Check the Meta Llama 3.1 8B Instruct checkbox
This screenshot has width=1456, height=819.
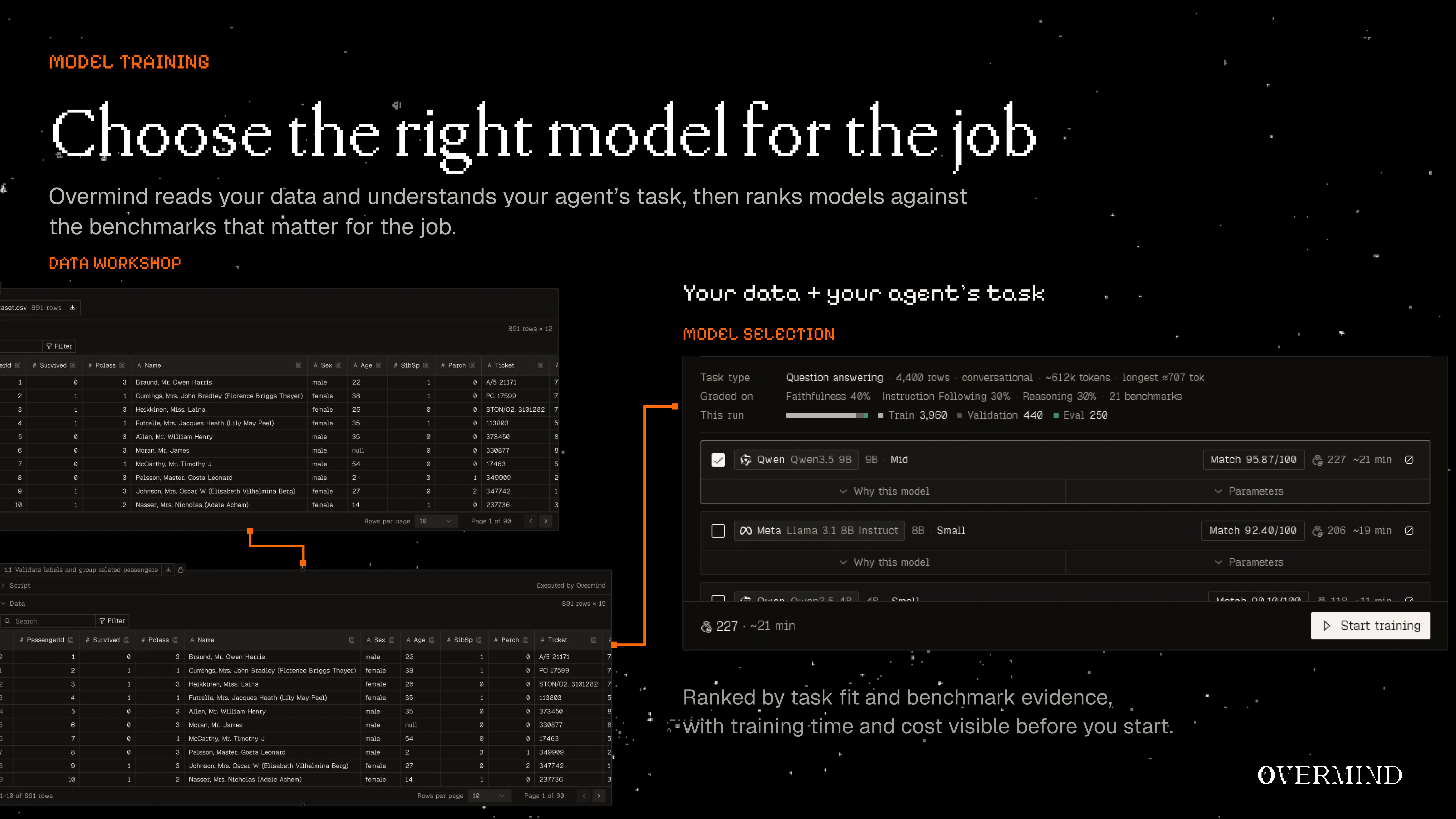point(718,531)
